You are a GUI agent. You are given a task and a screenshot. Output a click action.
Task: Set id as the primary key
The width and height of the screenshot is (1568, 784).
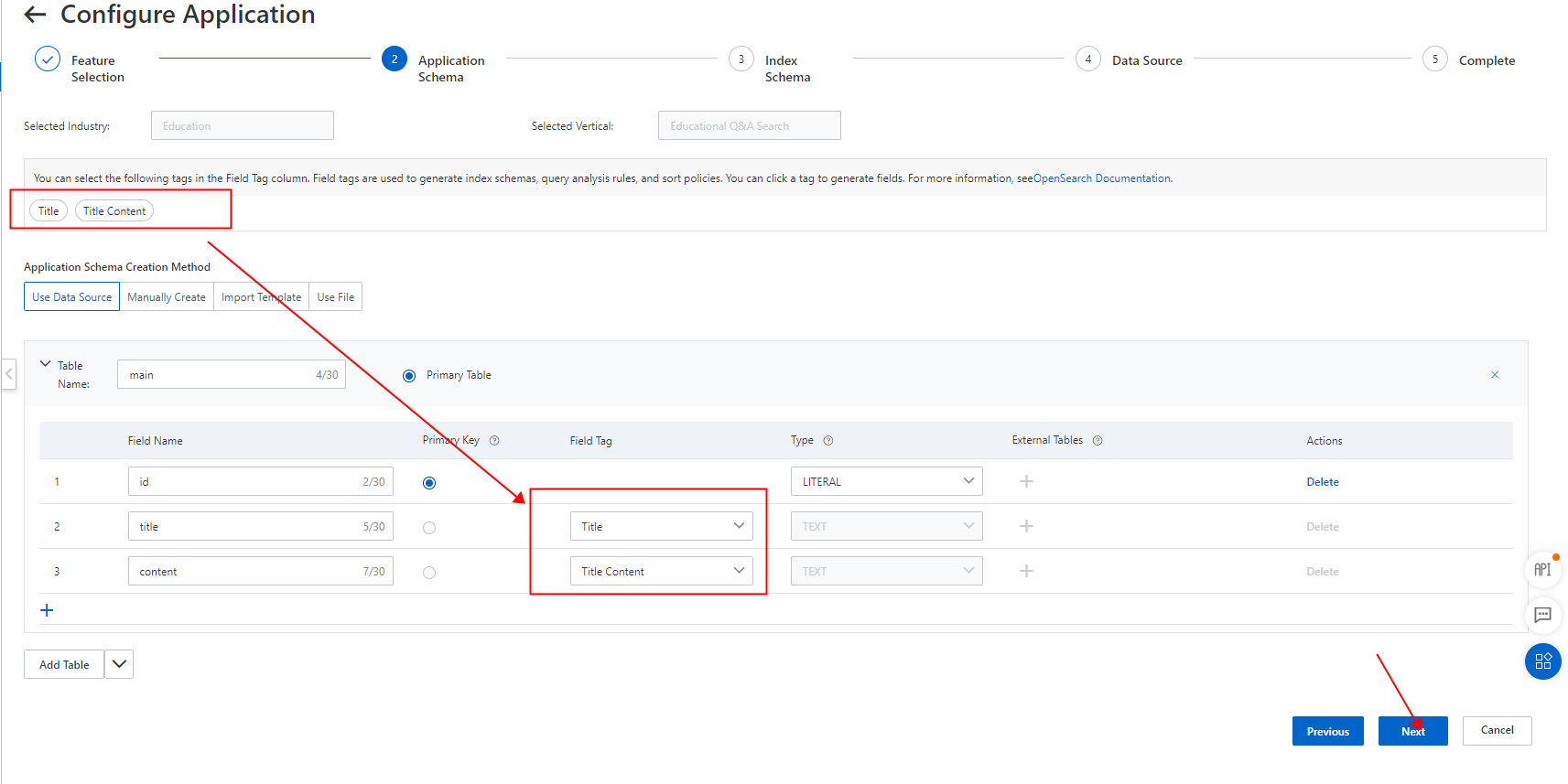(429, 483)
